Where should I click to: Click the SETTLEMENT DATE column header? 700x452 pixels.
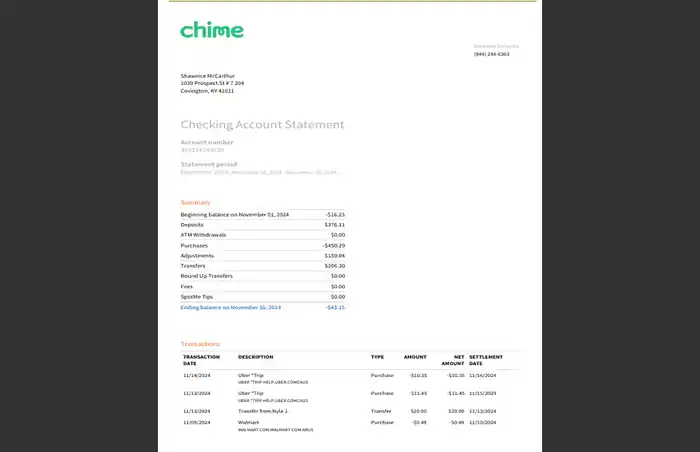pos(486,360)
